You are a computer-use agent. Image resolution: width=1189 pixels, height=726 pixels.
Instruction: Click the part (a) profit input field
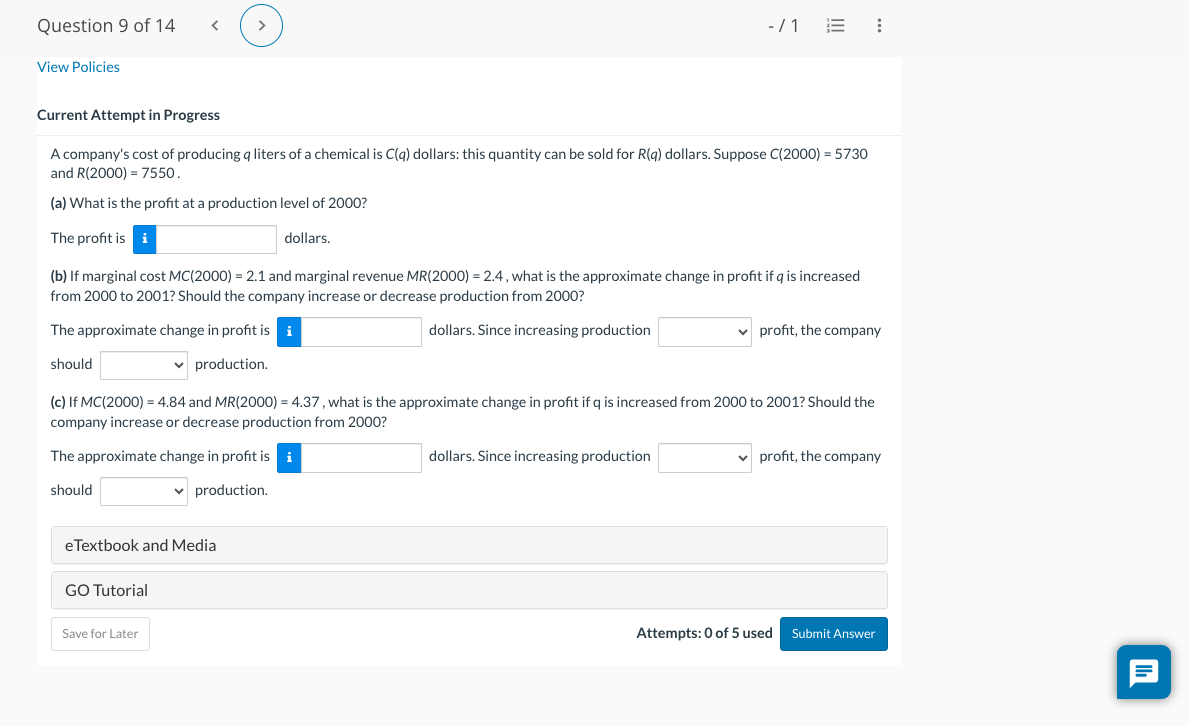[216, 239]
